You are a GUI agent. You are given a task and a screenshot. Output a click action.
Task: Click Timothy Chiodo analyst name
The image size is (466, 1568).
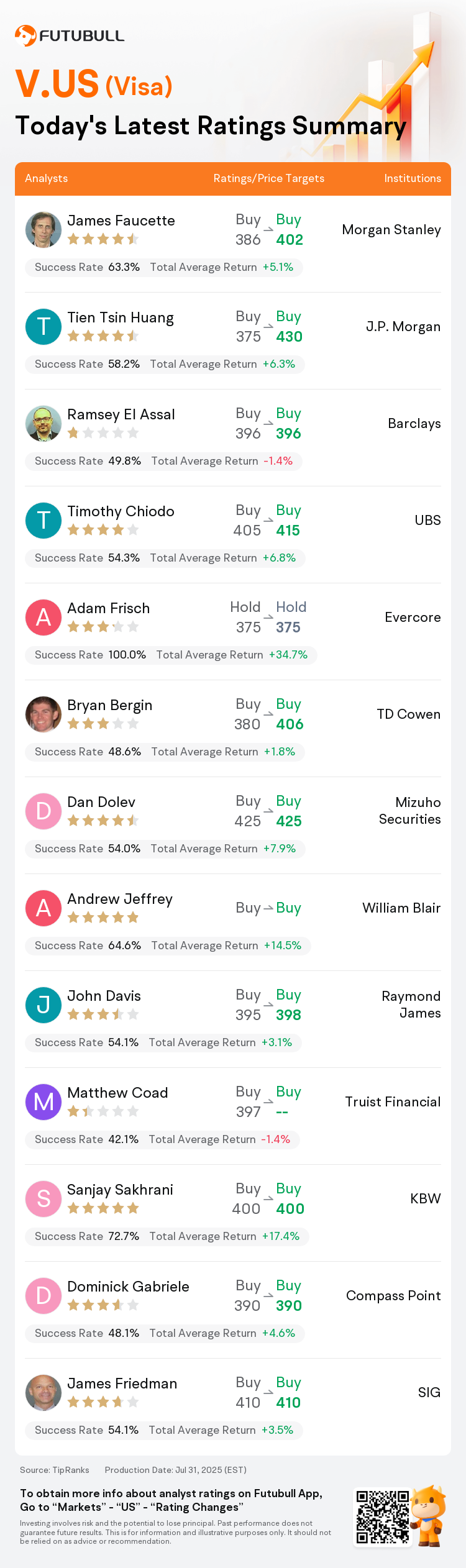click(121, 511)
